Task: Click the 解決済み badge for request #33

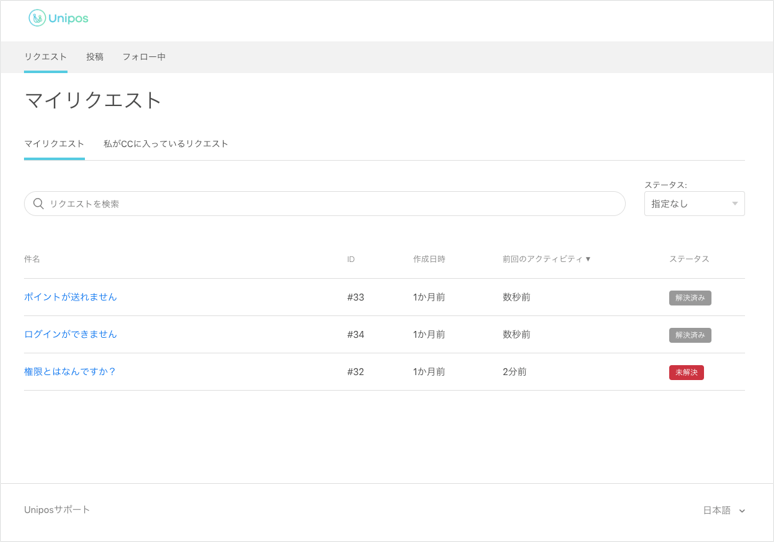Action: tap(690, 298)
